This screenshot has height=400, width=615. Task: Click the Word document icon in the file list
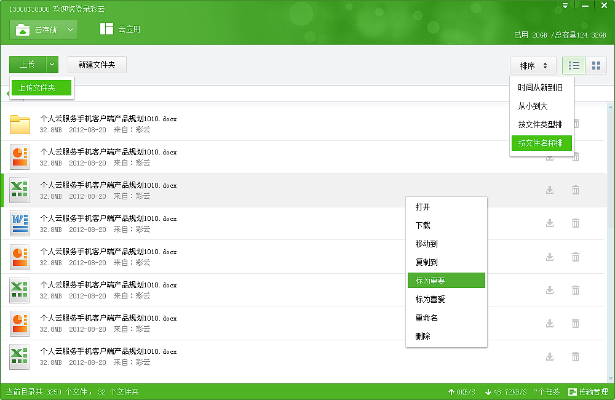tap(20, 223)
